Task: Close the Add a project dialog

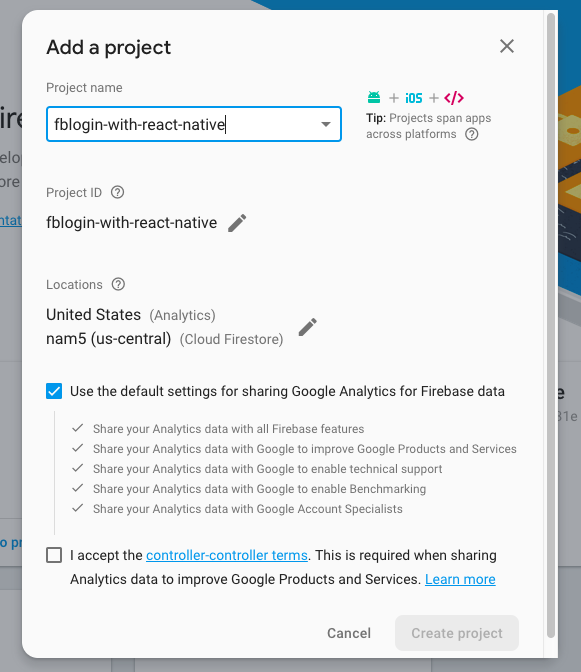Action: [506, 46]
